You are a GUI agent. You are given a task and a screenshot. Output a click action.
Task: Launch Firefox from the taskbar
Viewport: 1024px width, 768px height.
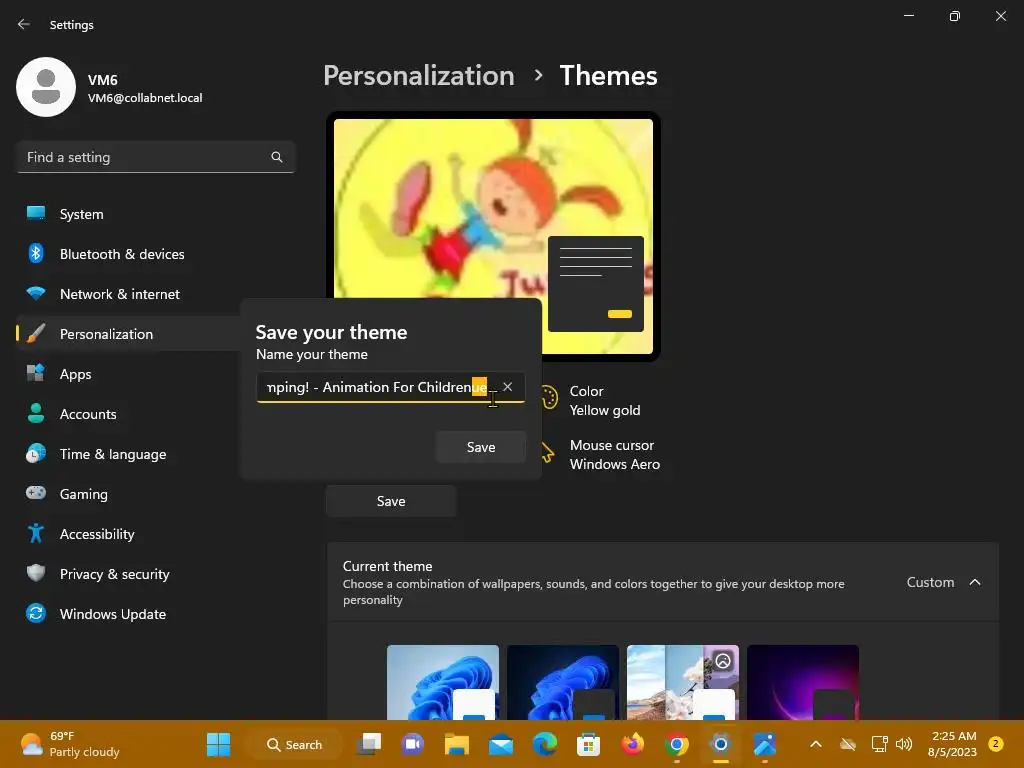click(632, 744)
